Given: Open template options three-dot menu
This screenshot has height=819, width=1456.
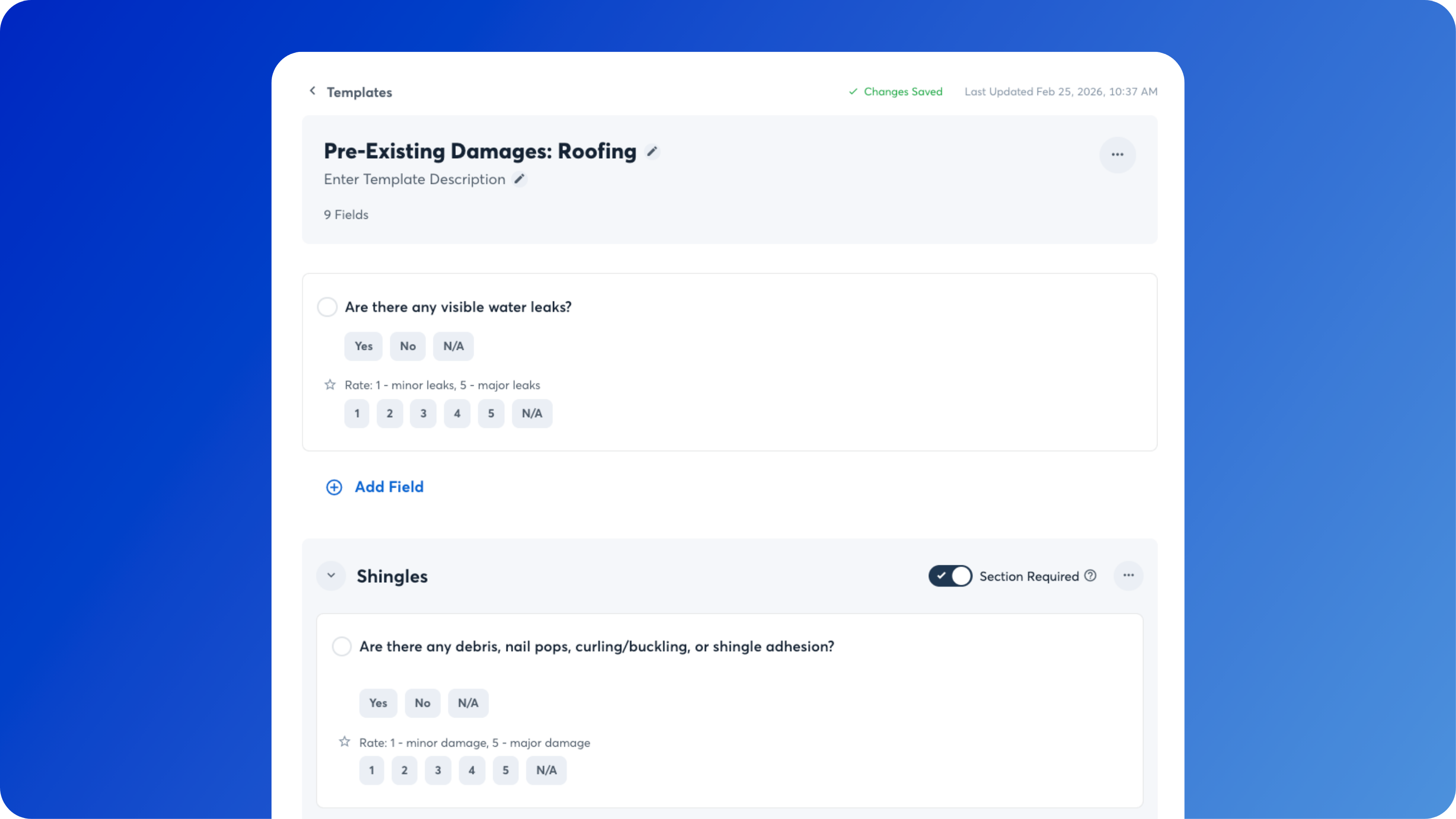Looking at the screenshot, I should tap(1117, 154).
